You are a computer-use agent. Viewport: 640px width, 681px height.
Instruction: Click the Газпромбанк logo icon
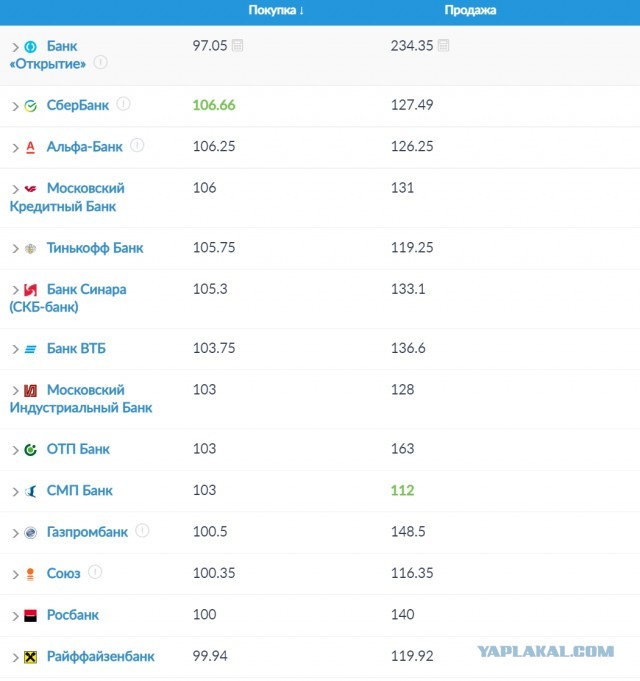click(x=30, y=532)
